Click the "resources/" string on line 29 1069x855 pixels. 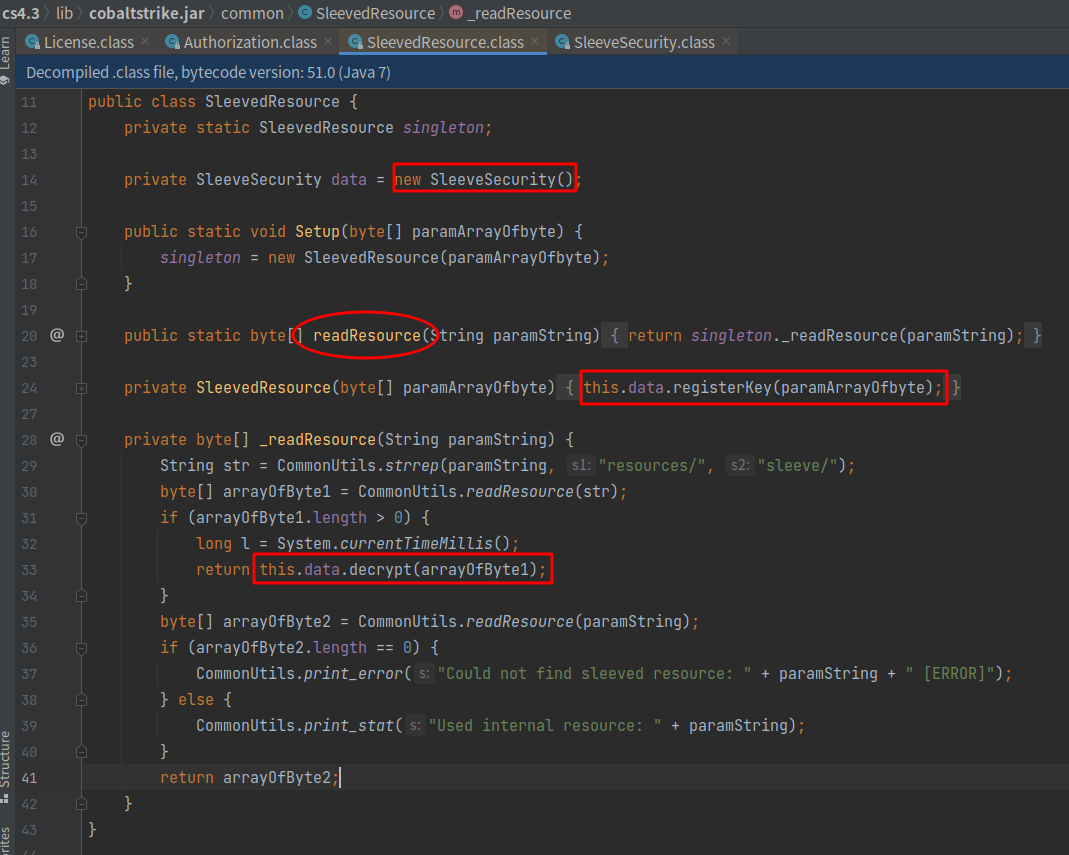click(652, 466)
